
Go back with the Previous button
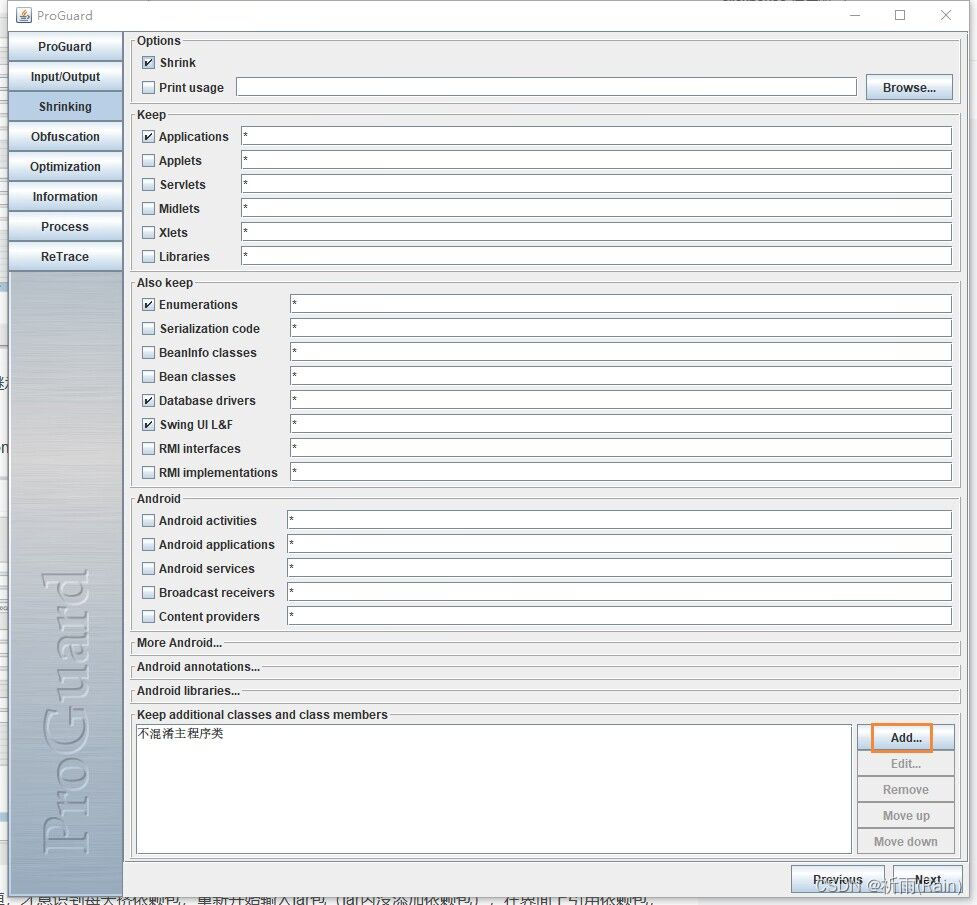[837, 879]
